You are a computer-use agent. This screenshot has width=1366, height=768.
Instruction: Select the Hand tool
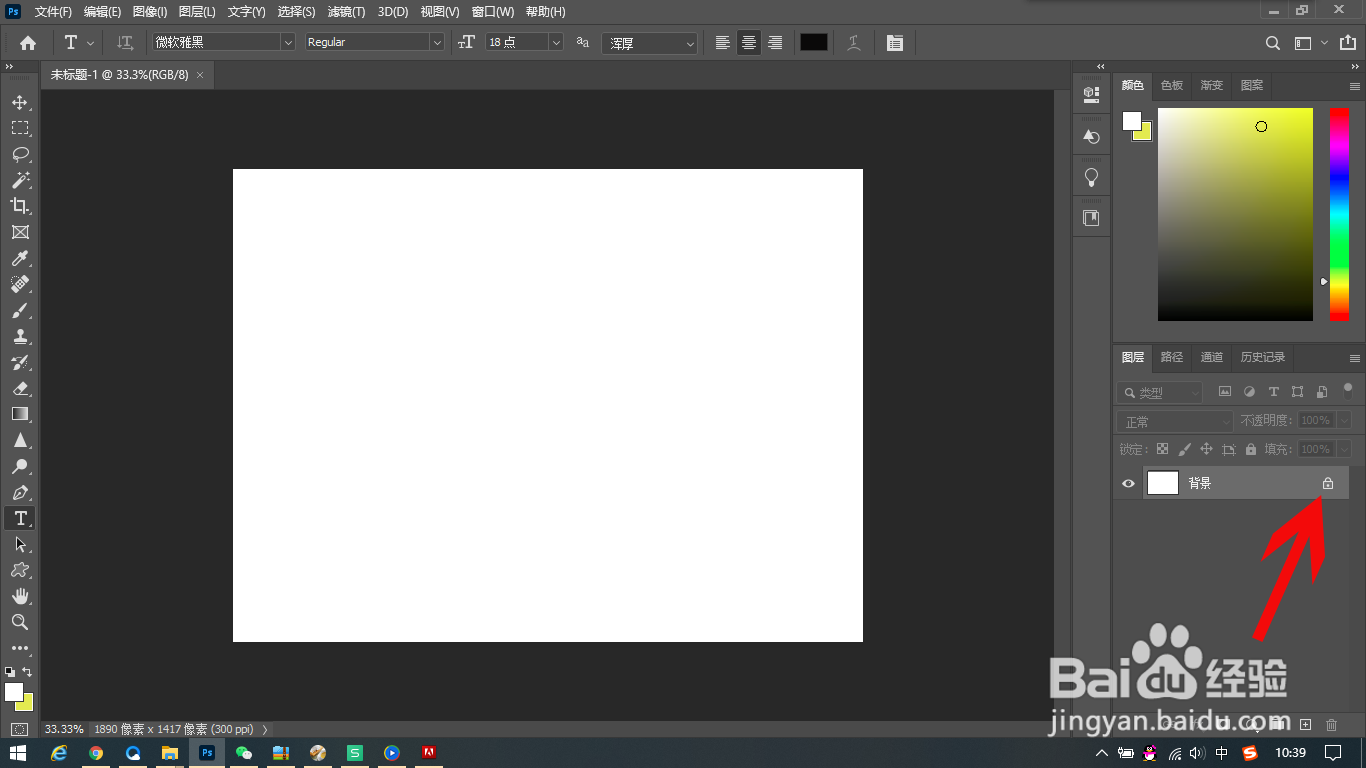tap(20, 596)
